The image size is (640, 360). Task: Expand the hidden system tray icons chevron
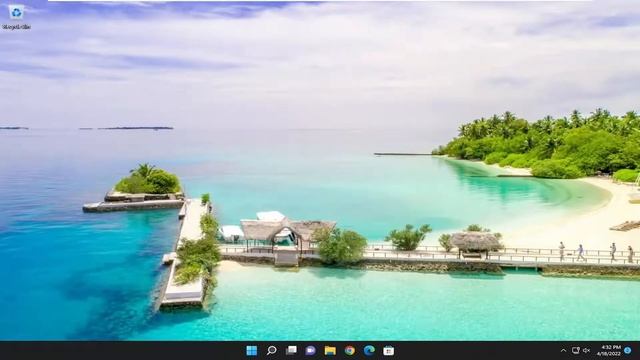click(563, 351)
